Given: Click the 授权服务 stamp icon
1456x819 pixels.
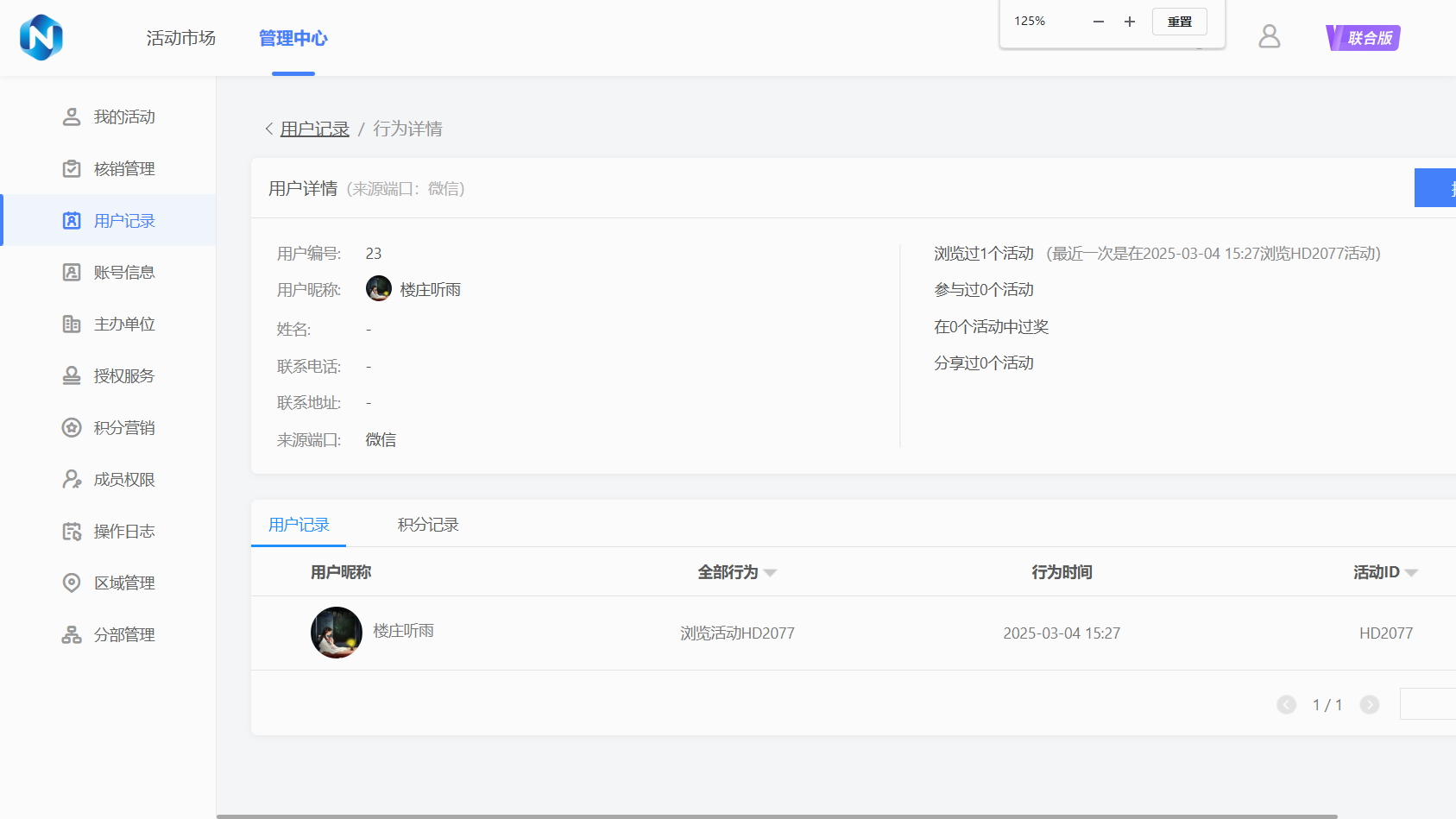Looking at the screenshot, I should 72,375.
